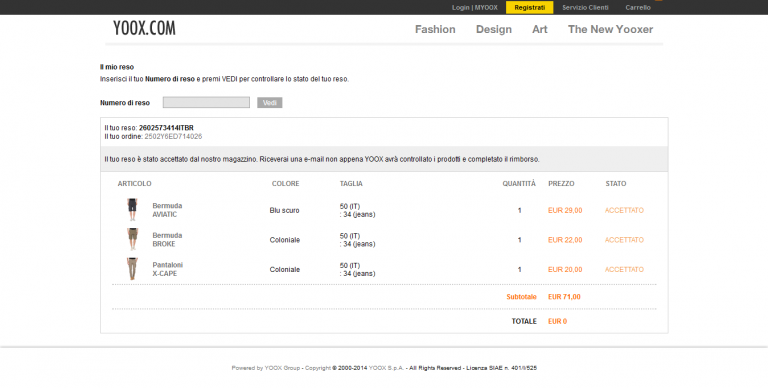Open the Bermuda BROKE product thumbnail
The width and height of the screenshot is (768, 388).
(132, 239)
